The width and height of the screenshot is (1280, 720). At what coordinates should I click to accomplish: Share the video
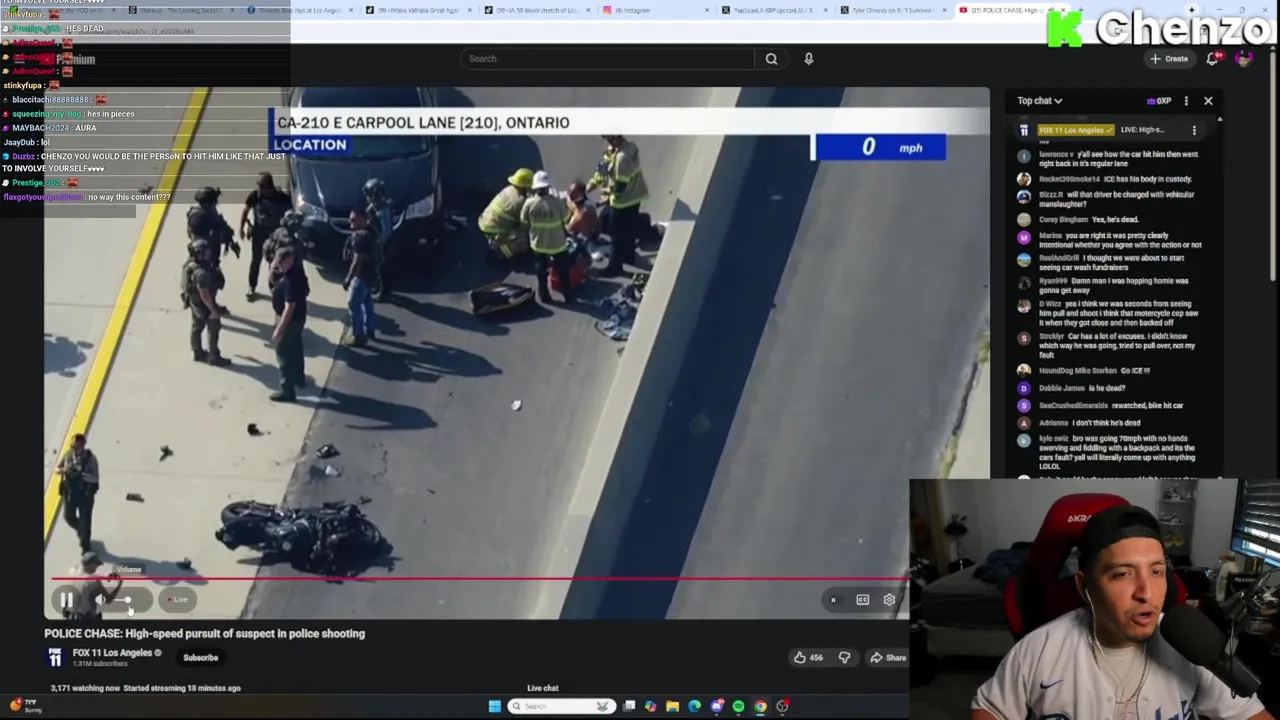coord(888,657)
